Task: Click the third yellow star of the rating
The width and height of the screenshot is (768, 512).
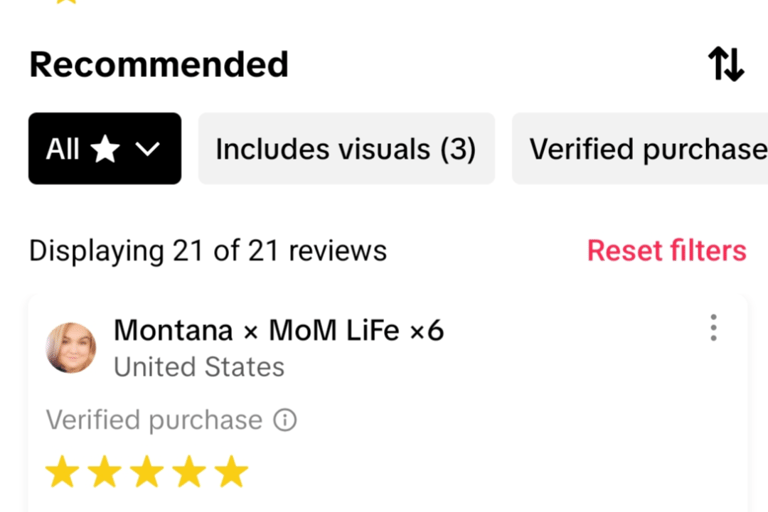Action: click(147, 472)
